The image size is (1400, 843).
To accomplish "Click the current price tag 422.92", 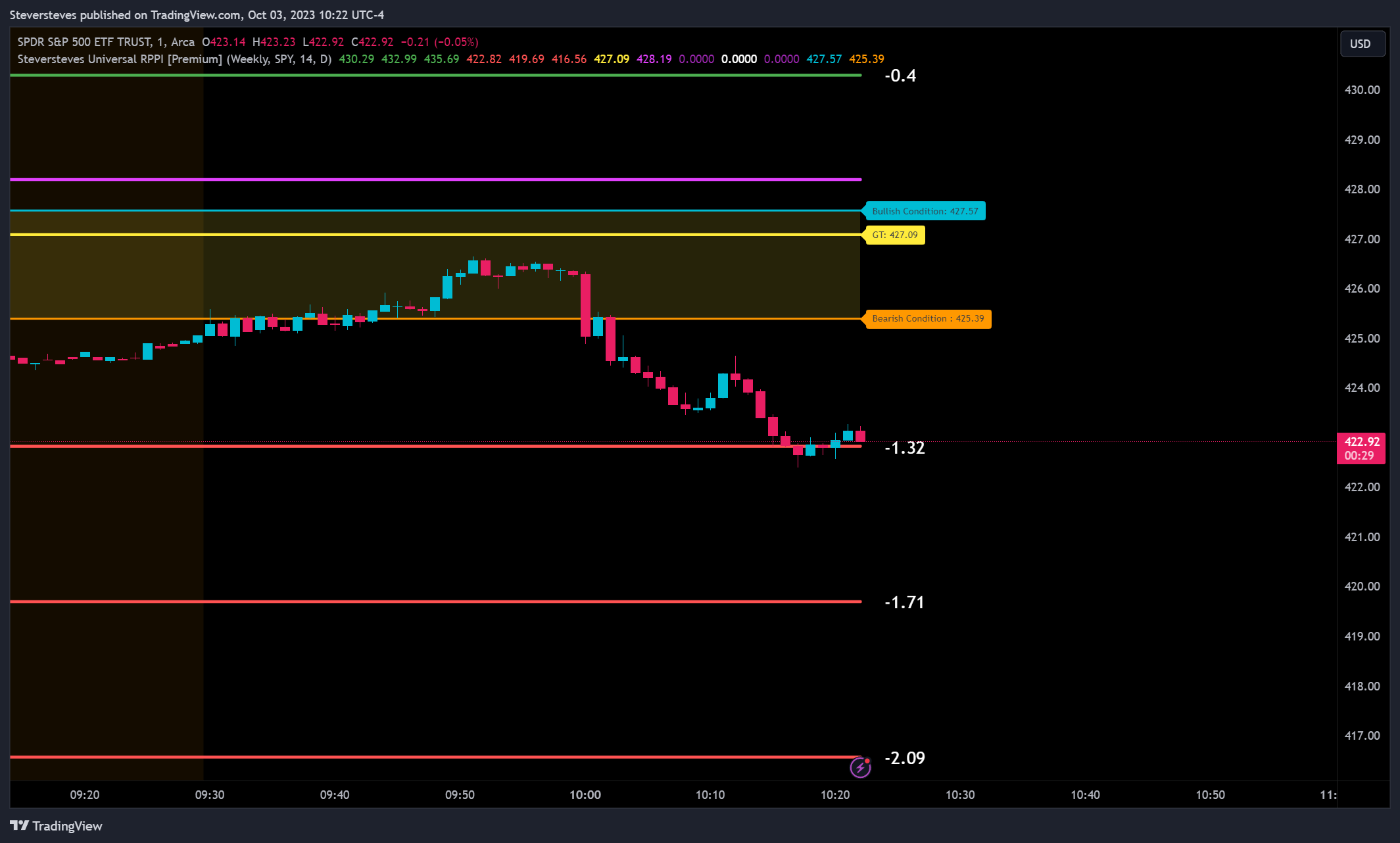I will [x=1361, y=448].
